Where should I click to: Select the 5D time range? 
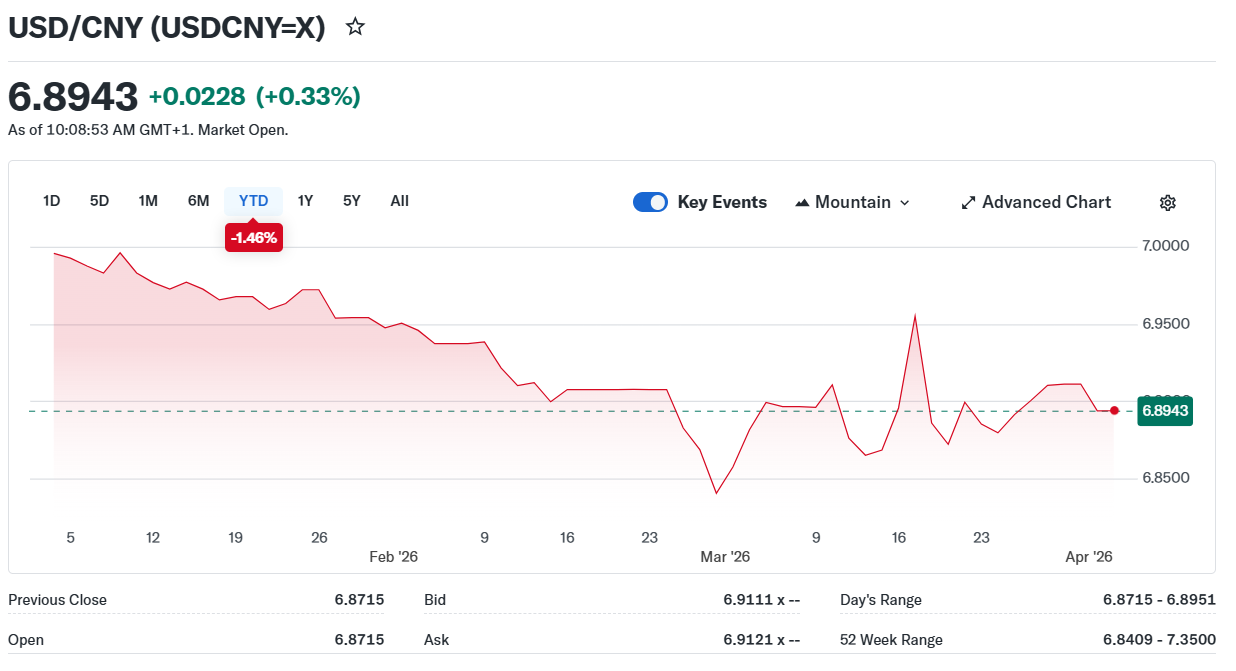click(99, 201)
